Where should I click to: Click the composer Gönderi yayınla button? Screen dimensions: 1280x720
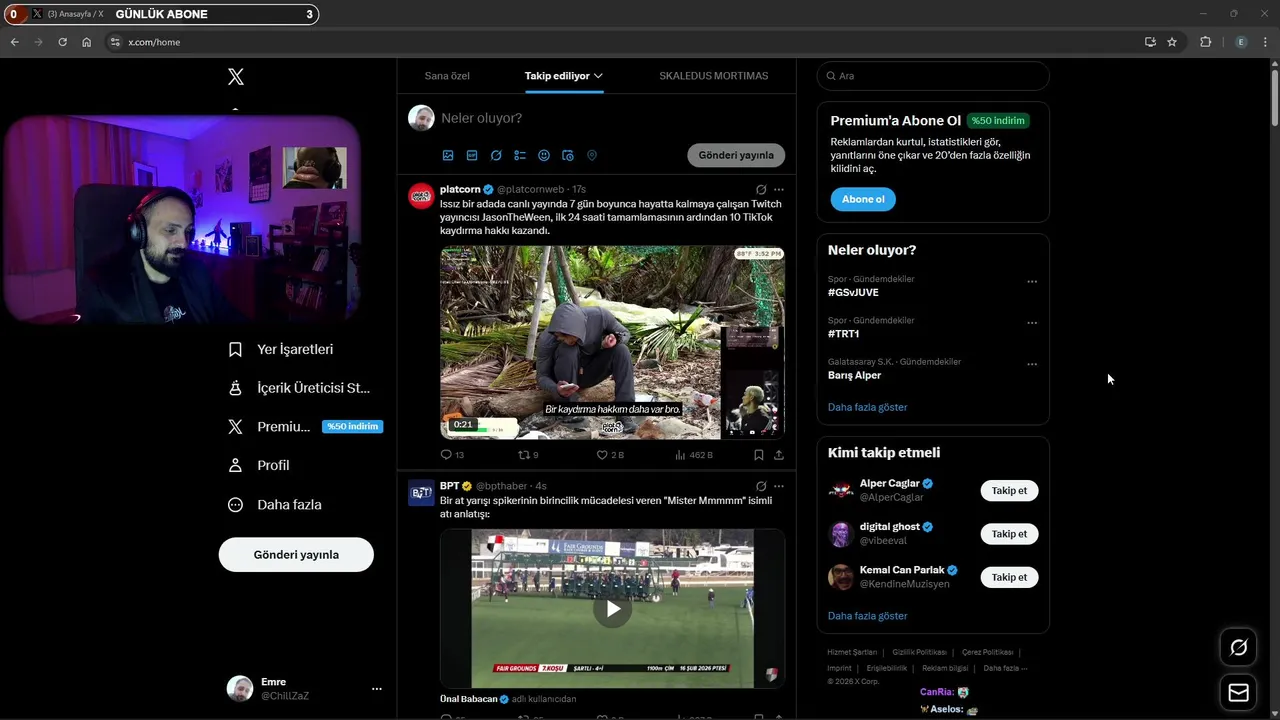pyautogui.click(x=736, y=155)
